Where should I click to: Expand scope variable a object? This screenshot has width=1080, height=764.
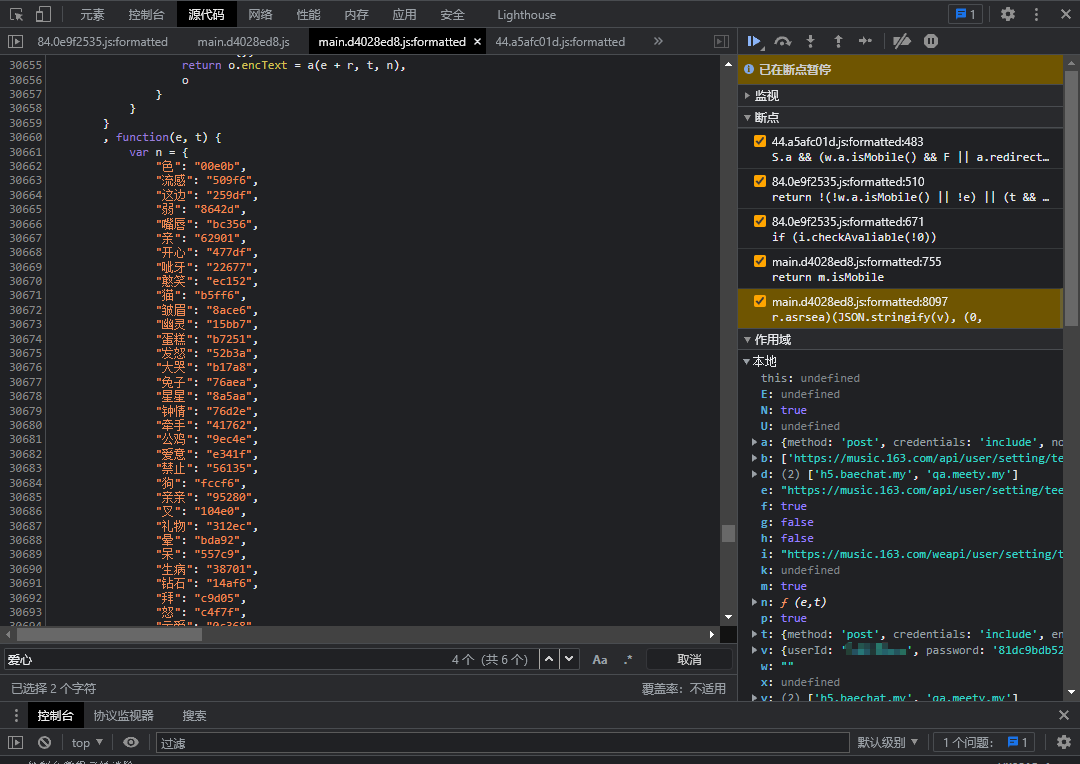click(x=755, y=442)
